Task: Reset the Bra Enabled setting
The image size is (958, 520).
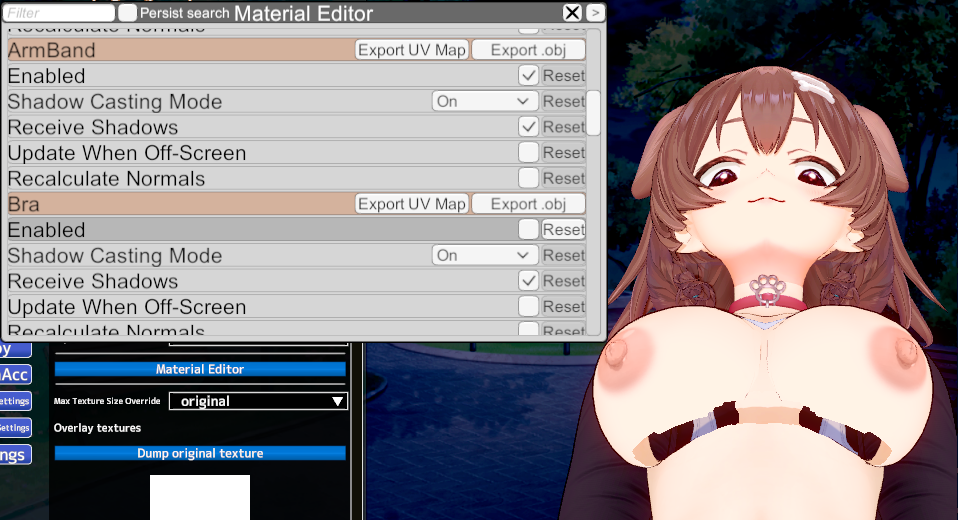Action: coord(564,229)
